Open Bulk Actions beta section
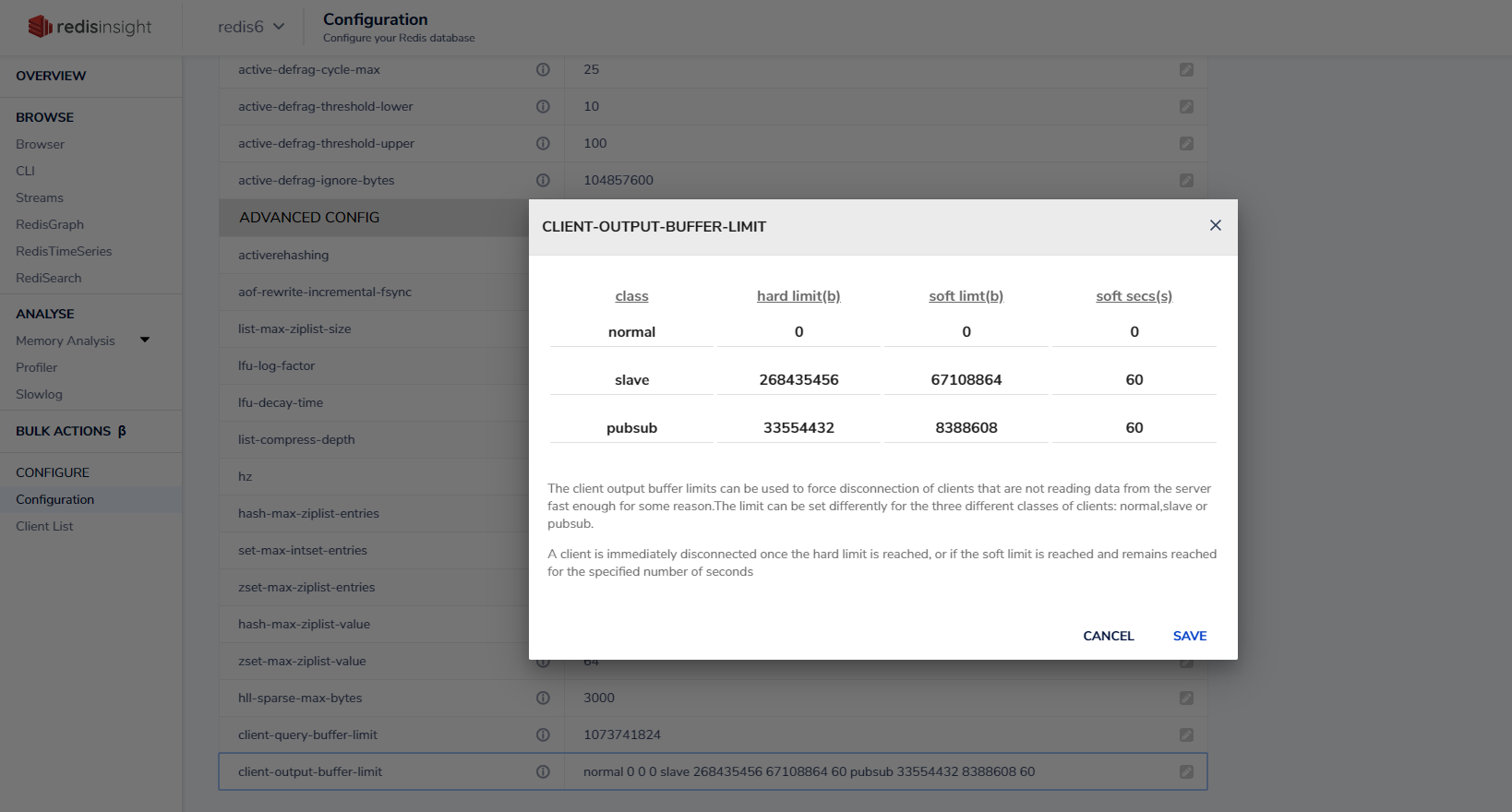 click(x=71, y=431)
